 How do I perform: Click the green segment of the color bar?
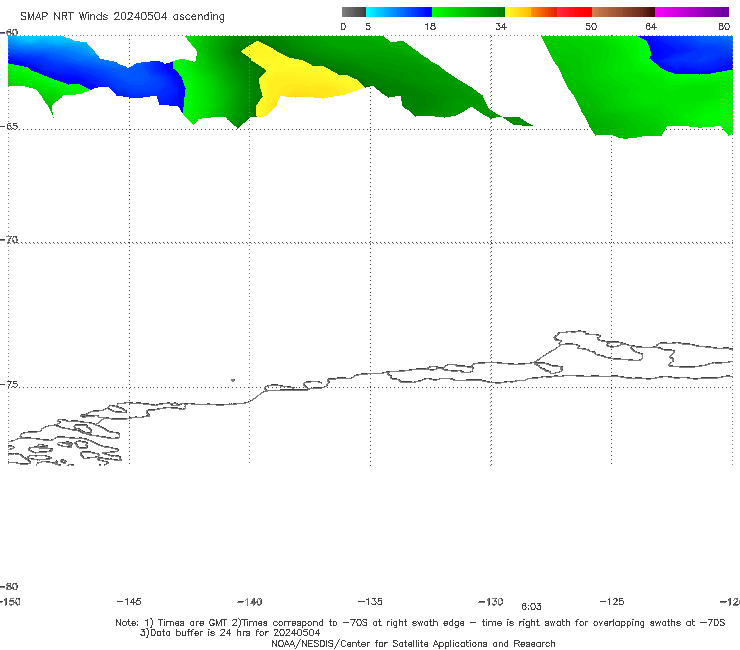[468, 12]
